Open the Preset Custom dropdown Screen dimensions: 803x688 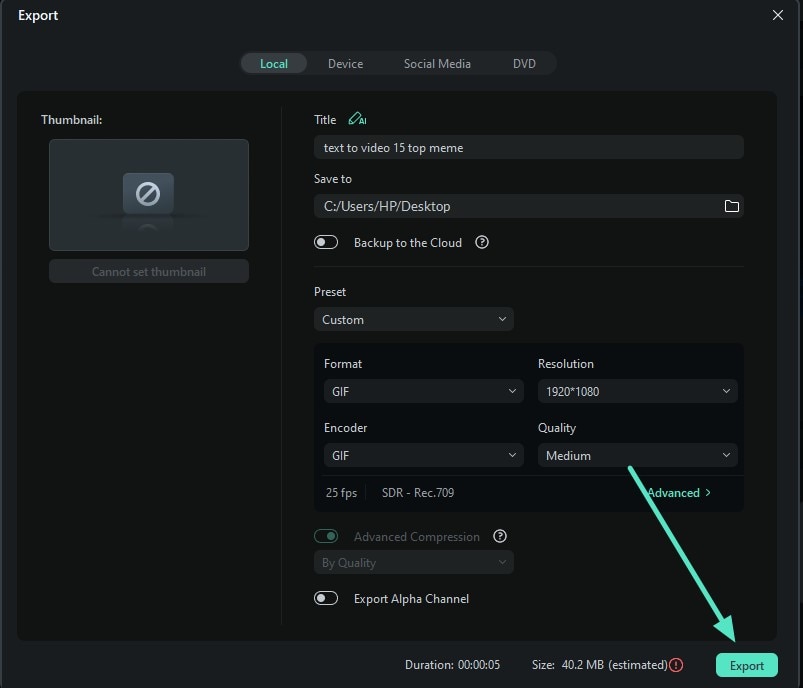pyautogui.click(x=413, y=319)
